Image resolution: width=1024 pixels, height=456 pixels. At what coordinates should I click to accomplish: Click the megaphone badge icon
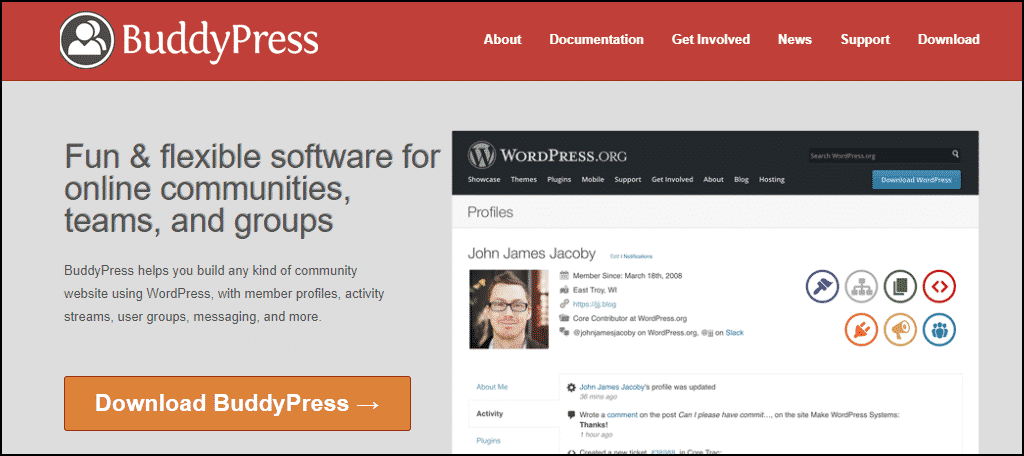[x=900, y=330]
